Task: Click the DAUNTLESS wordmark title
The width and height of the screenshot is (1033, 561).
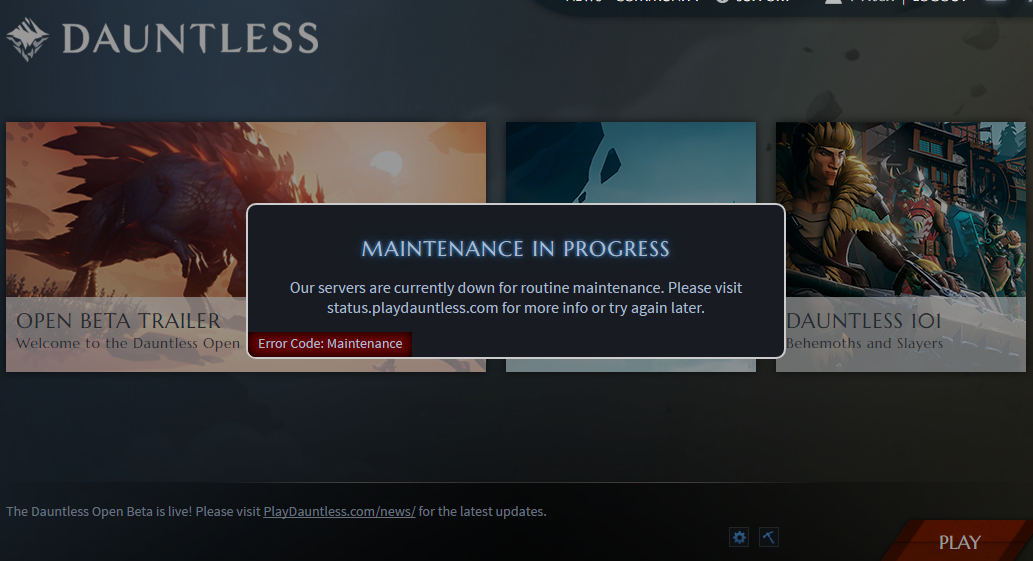Action: 190,38
